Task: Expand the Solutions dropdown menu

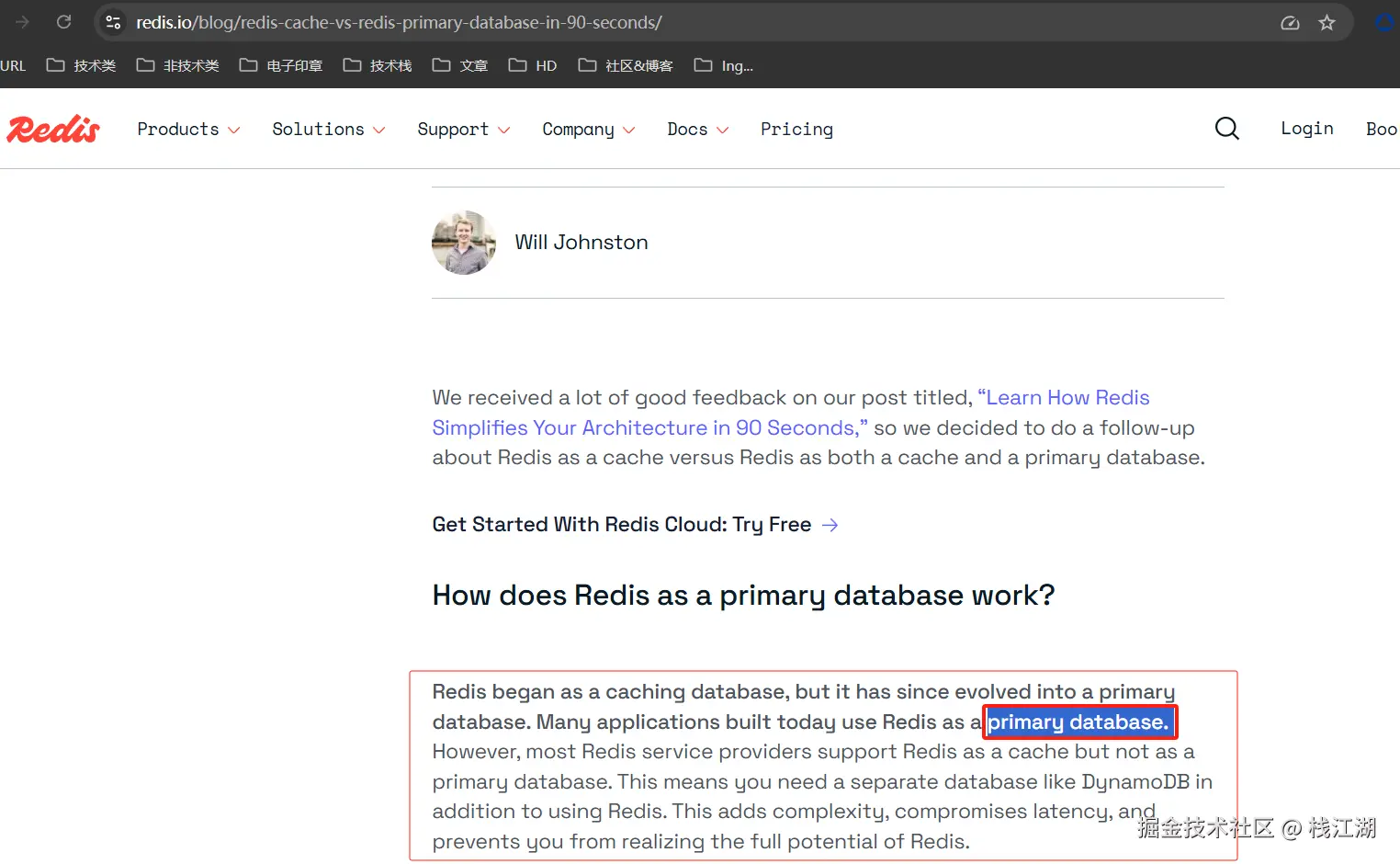Action: (x=328, y=130)
